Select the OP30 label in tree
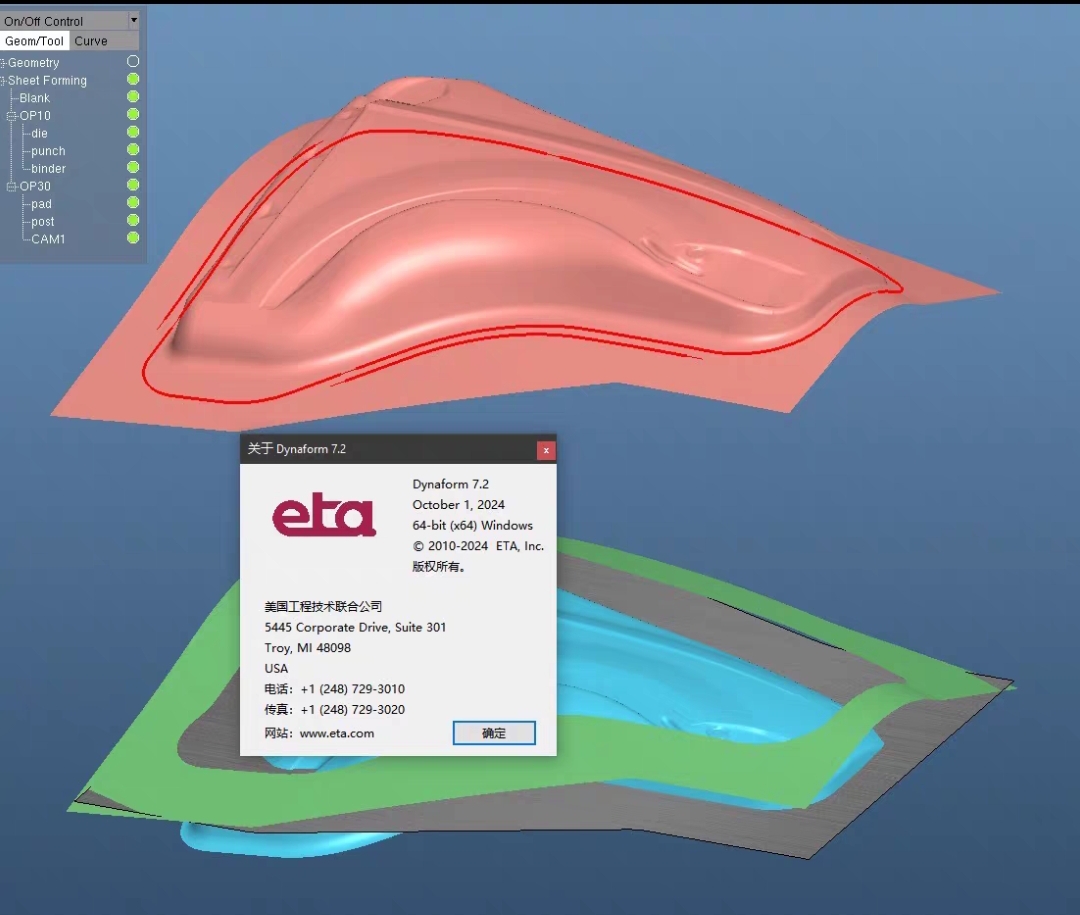 tap(35, 186)
